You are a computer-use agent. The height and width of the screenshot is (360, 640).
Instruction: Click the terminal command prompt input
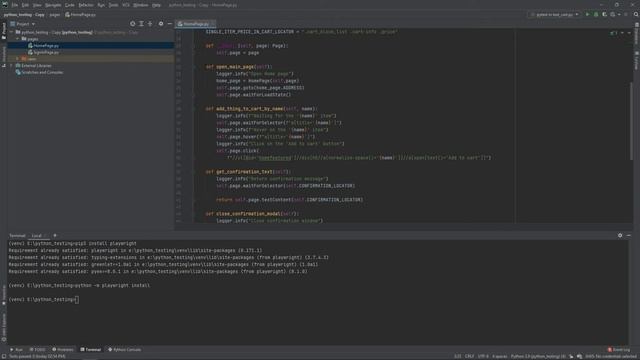point(77,300)
